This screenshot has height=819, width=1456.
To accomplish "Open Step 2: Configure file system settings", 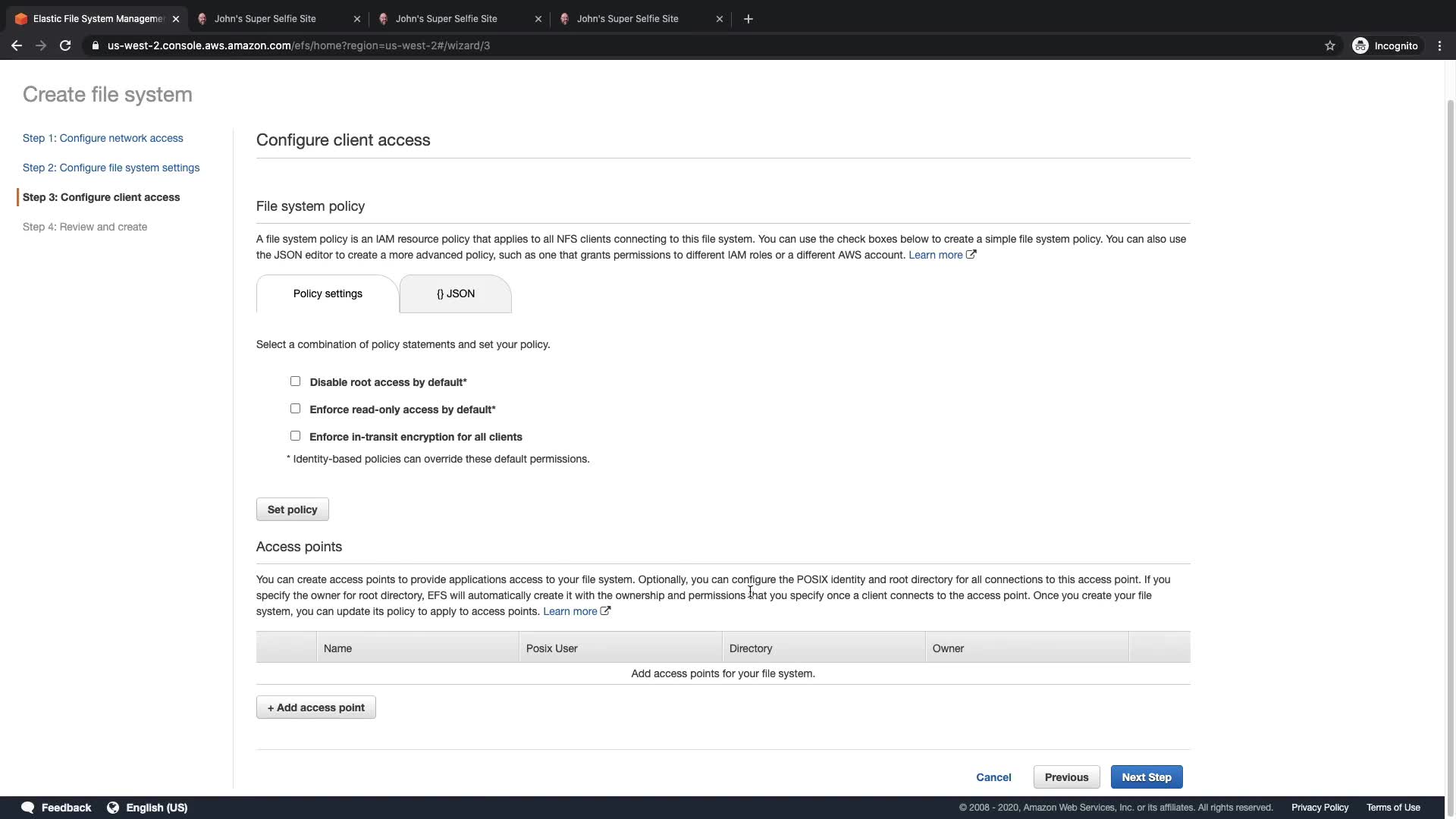I will click(111, 168).
